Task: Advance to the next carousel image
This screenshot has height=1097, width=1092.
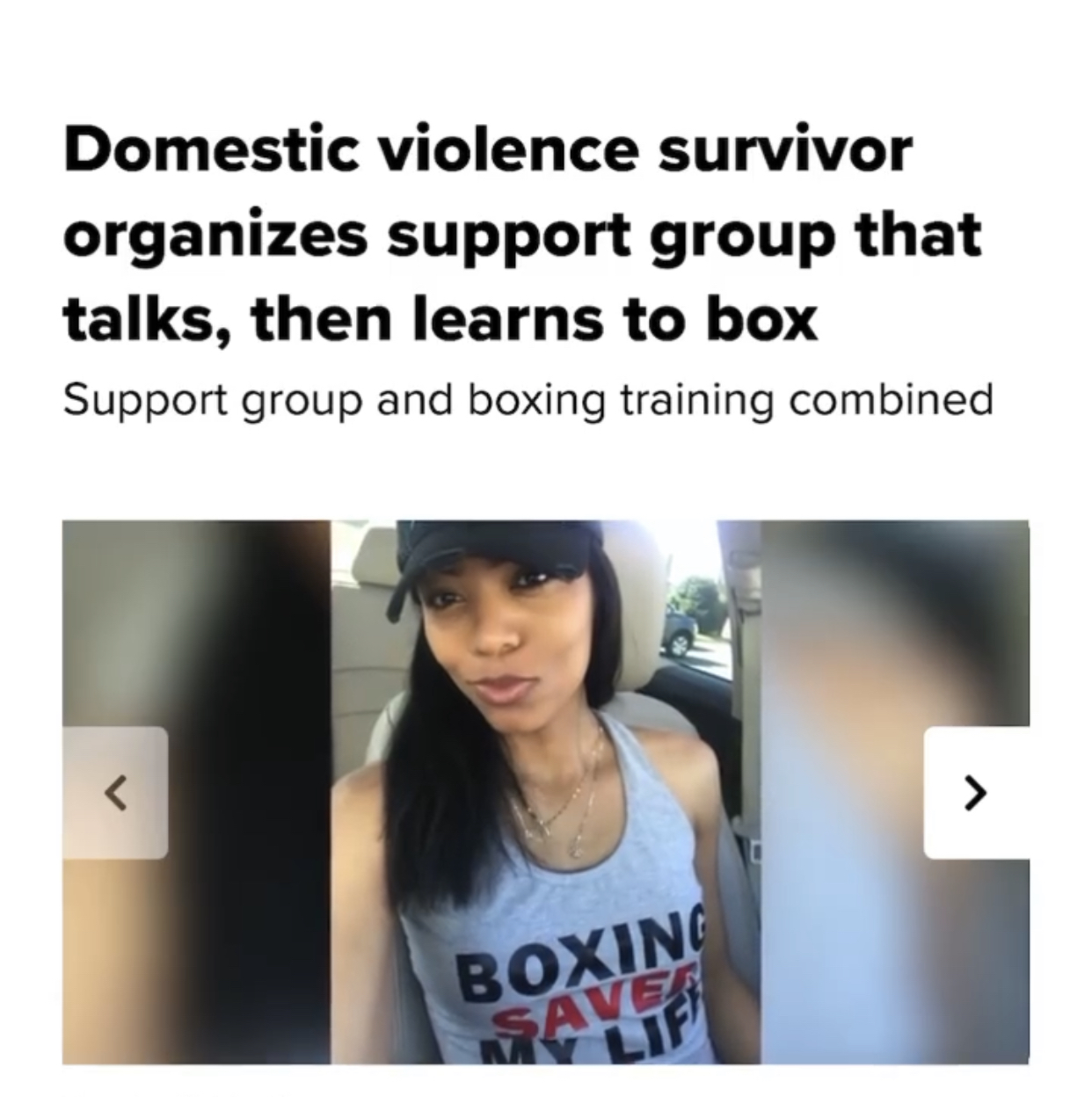Action: (976, 792)
